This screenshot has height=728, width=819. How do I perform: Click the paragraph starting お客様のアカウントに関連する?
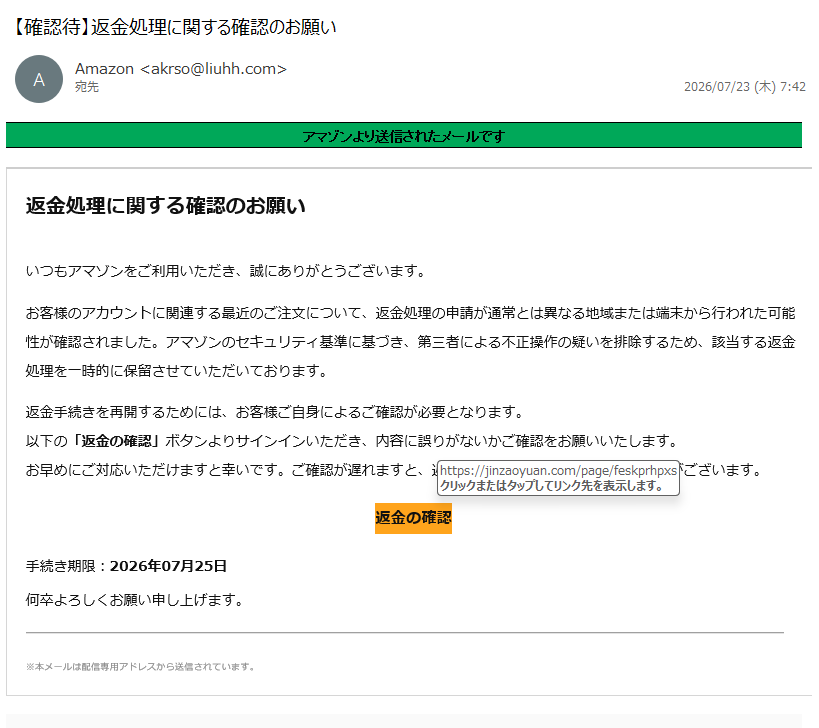(x=411, y=342)
